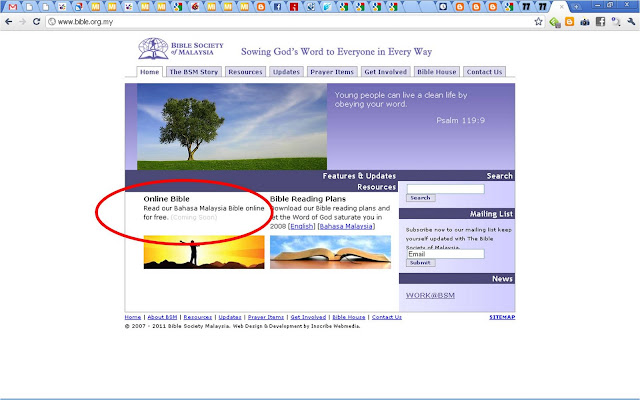
Task: Open the Chrome wrench menu
Action: [631, 22]
